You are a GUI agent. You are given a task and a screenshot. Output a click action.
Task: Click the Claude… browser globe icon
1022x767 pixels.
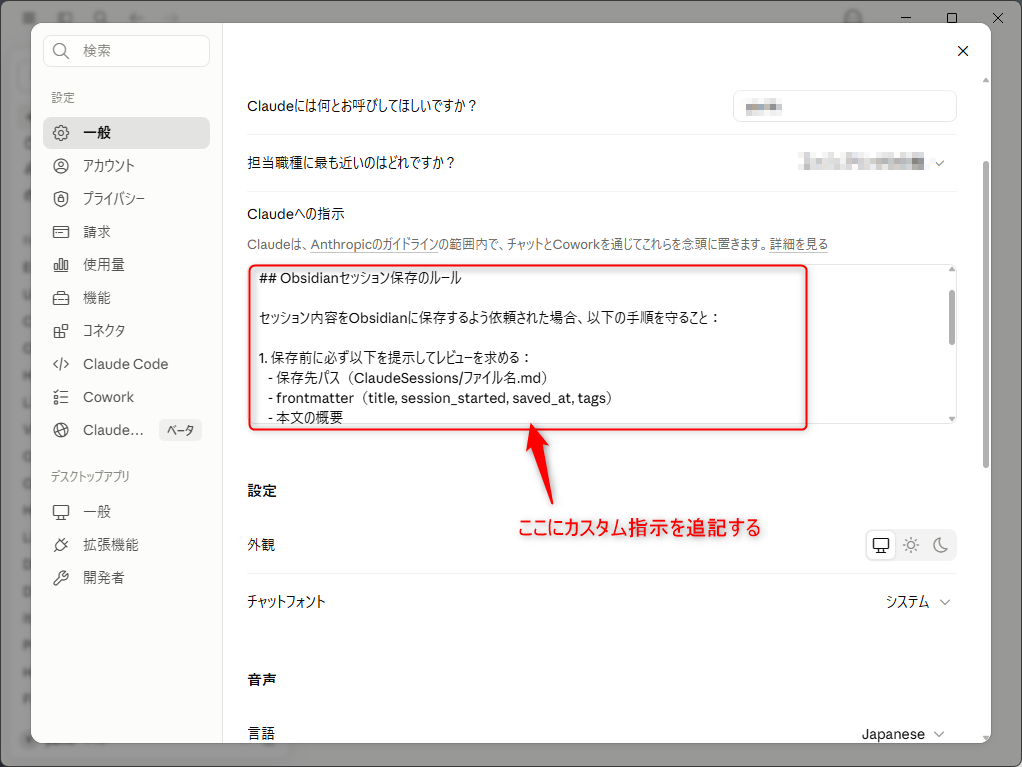[61, 430]
